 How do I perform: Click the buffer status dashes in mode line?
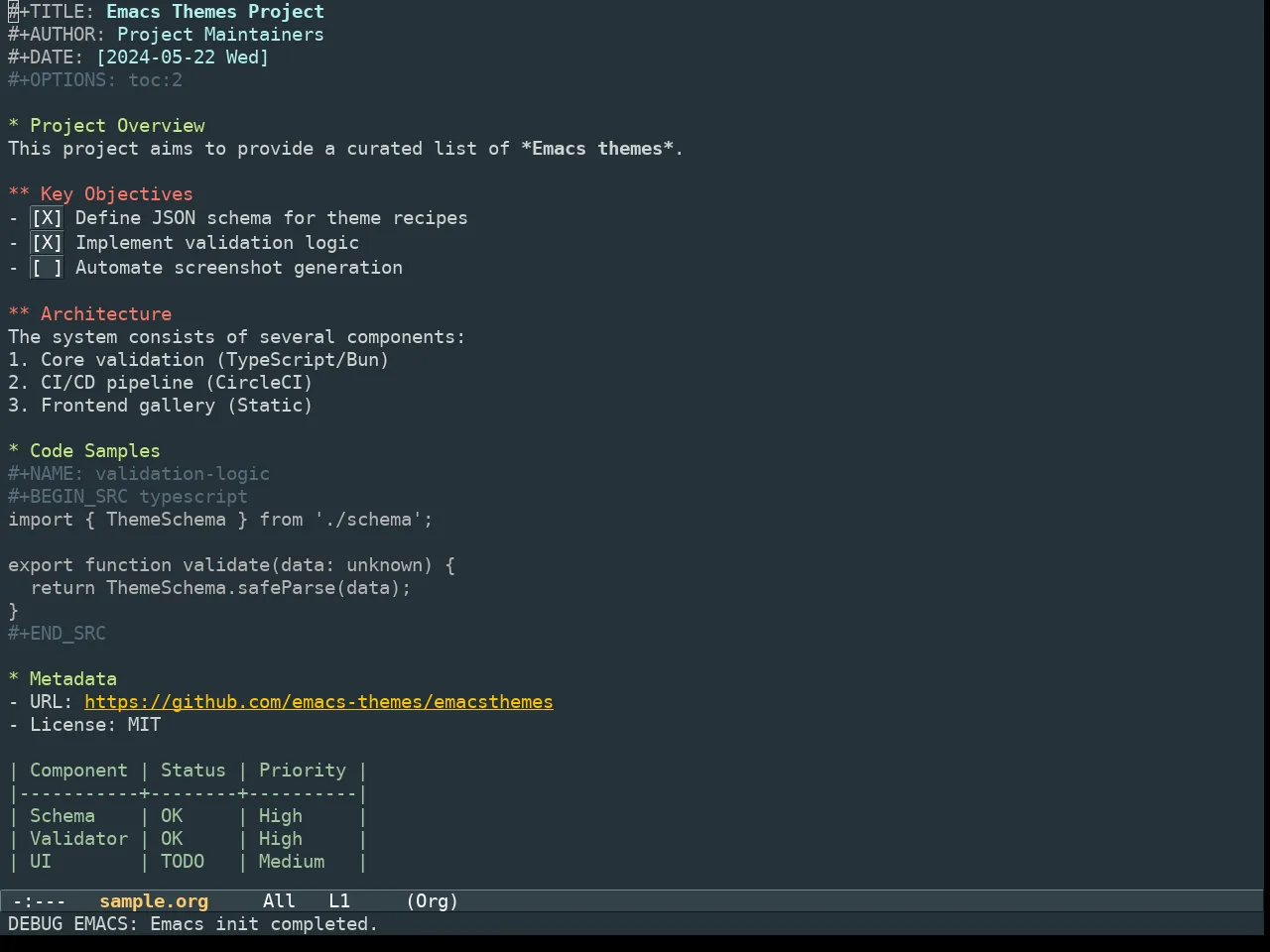pyautogui.click(x=40, y=901)
